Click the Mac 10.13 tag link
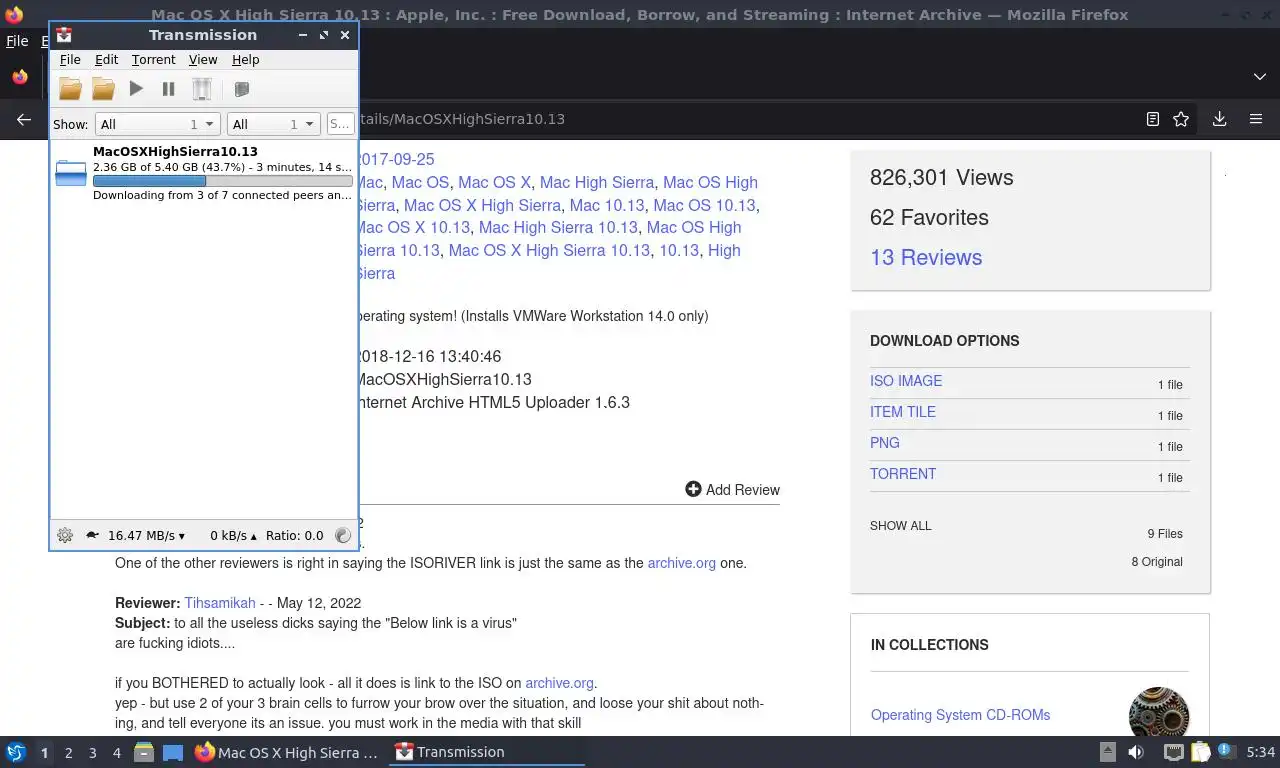 coord(607,205)
